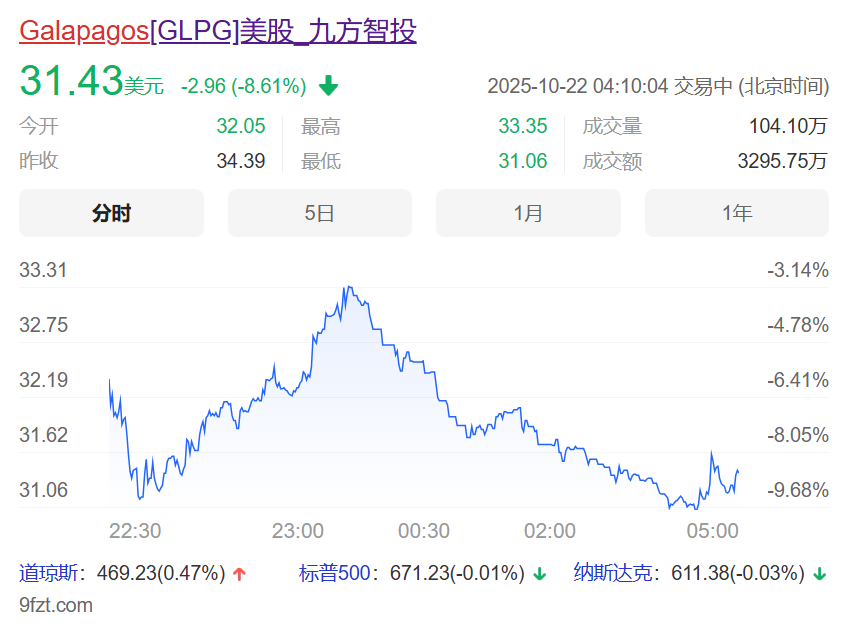The height and width of the screenshot is (634, 847).
Task: Click the 32.75 price axis label
Action: (x=43, y=325)
